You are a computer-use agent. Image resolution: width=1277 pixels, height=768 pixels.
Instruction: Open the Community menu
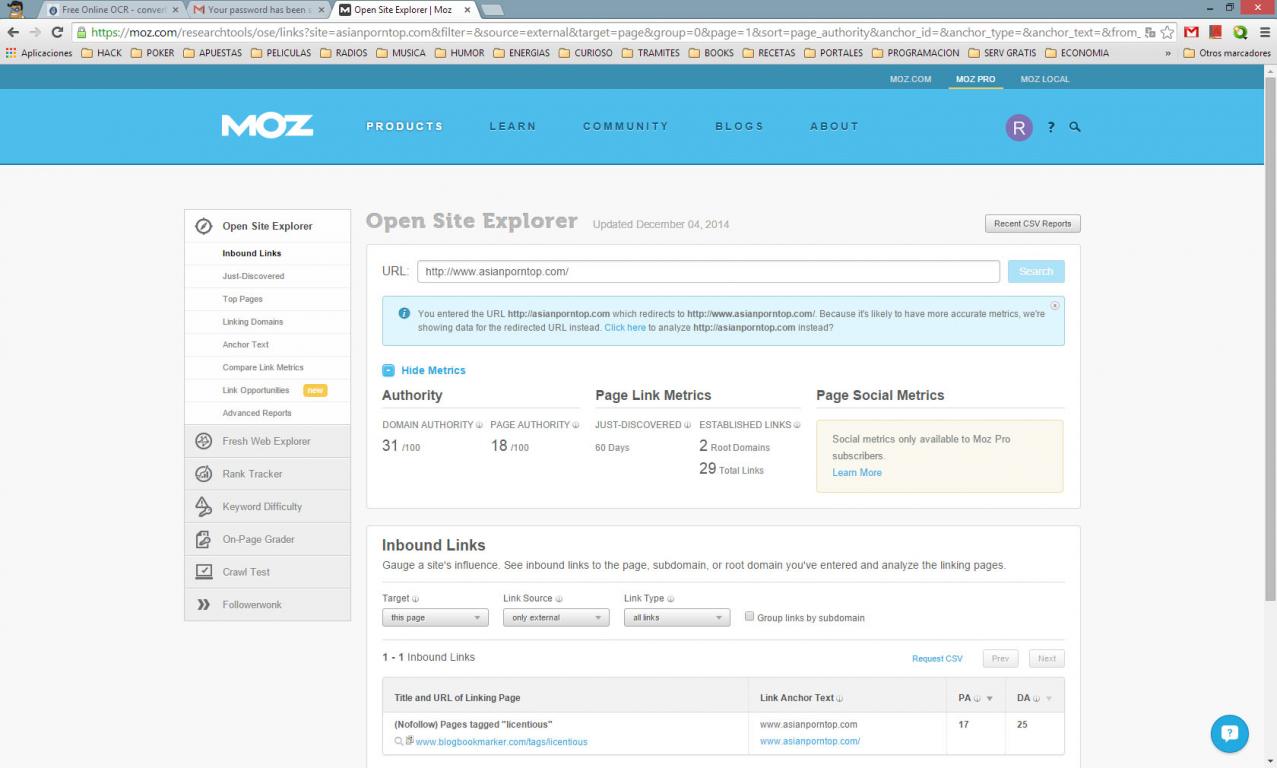point(626,126)
